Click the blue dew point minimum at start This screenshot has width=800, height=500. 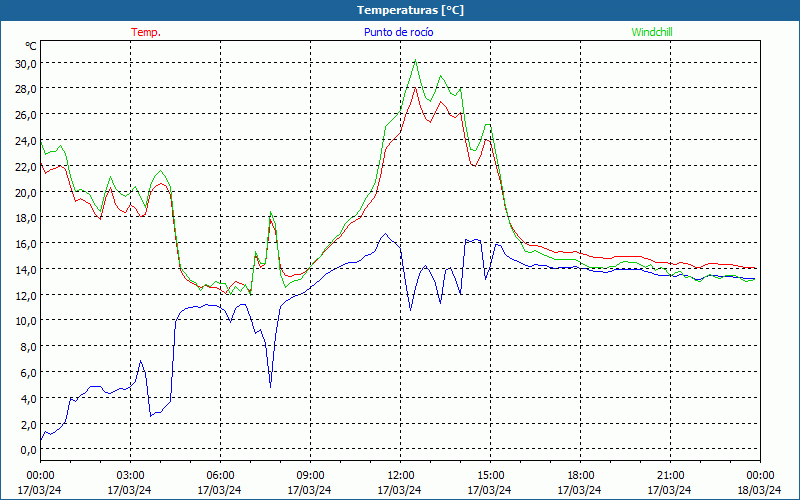coord(41,439)
